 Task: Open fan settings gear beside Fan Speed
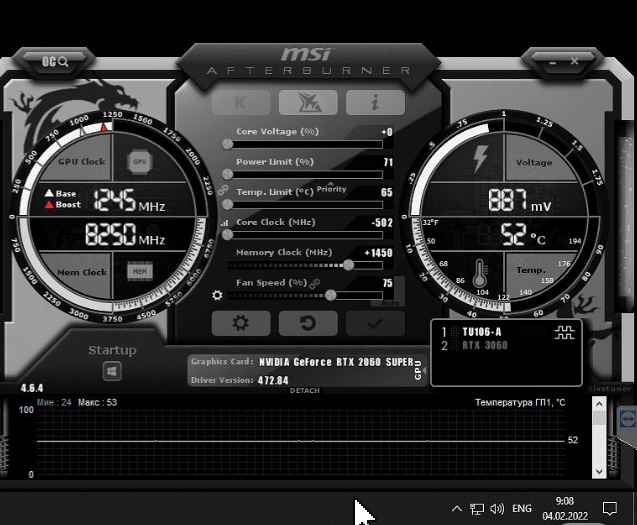pos(217,295)
